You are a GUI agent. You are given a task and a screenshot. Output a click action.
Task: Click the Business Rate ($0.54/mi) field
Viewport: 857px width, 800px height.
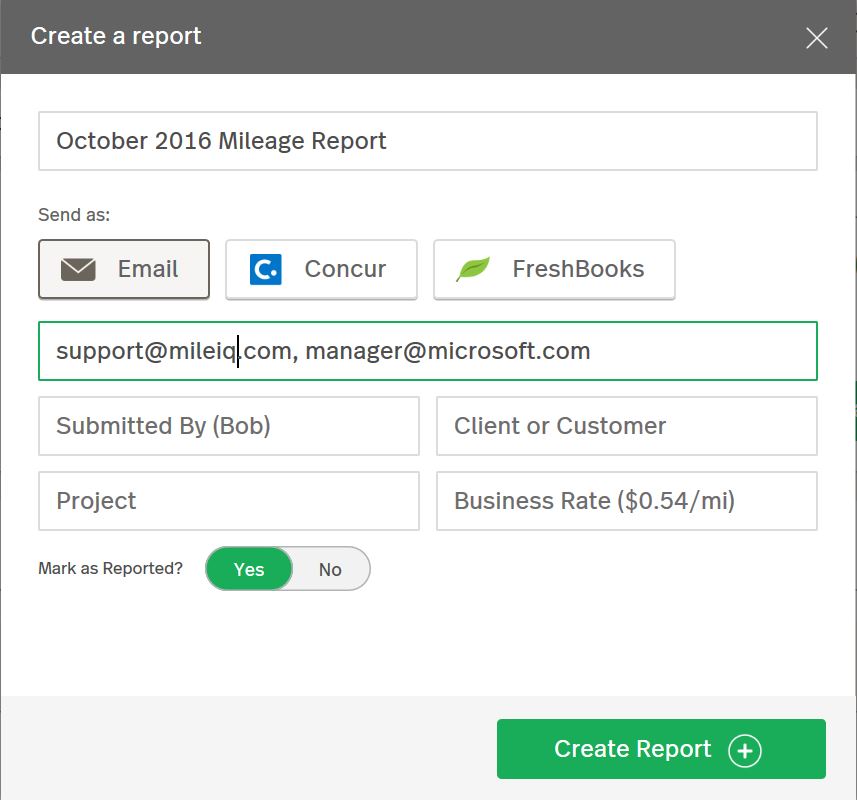[x=627, y=501]
